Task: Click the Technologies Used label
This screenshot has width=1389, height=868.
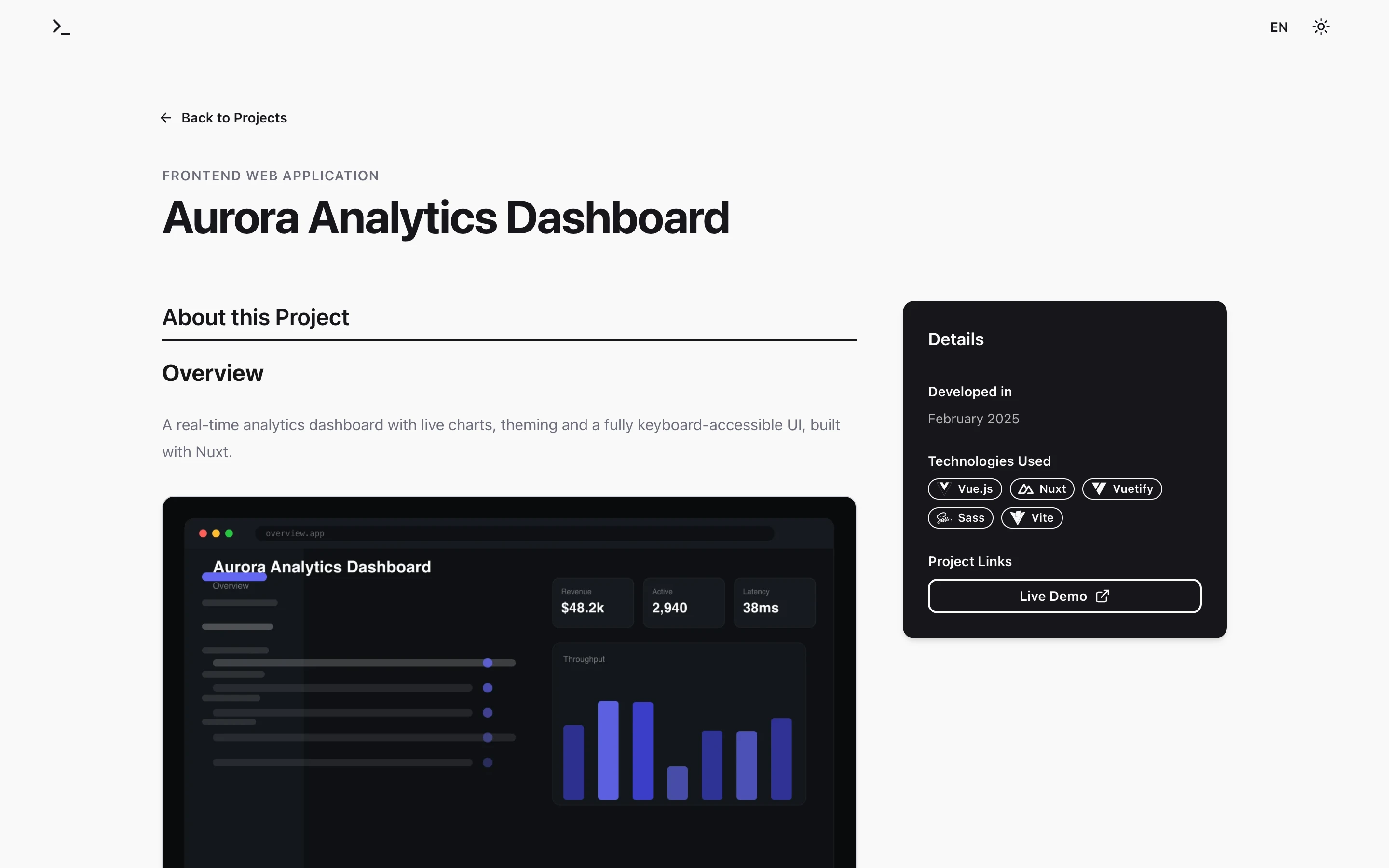Action: point(989,461)
